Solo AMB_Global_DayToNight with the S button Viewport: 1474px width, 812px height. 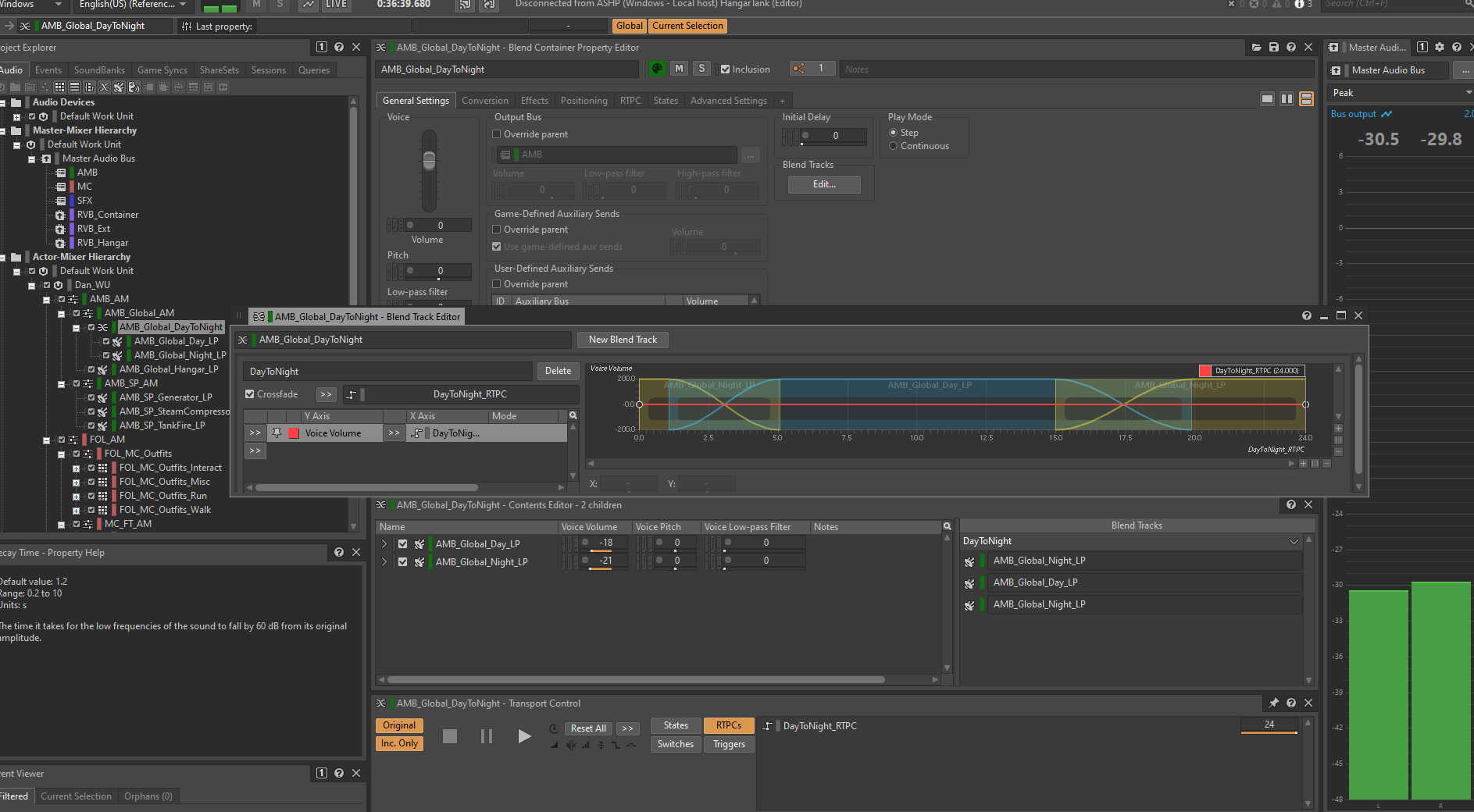701,69
